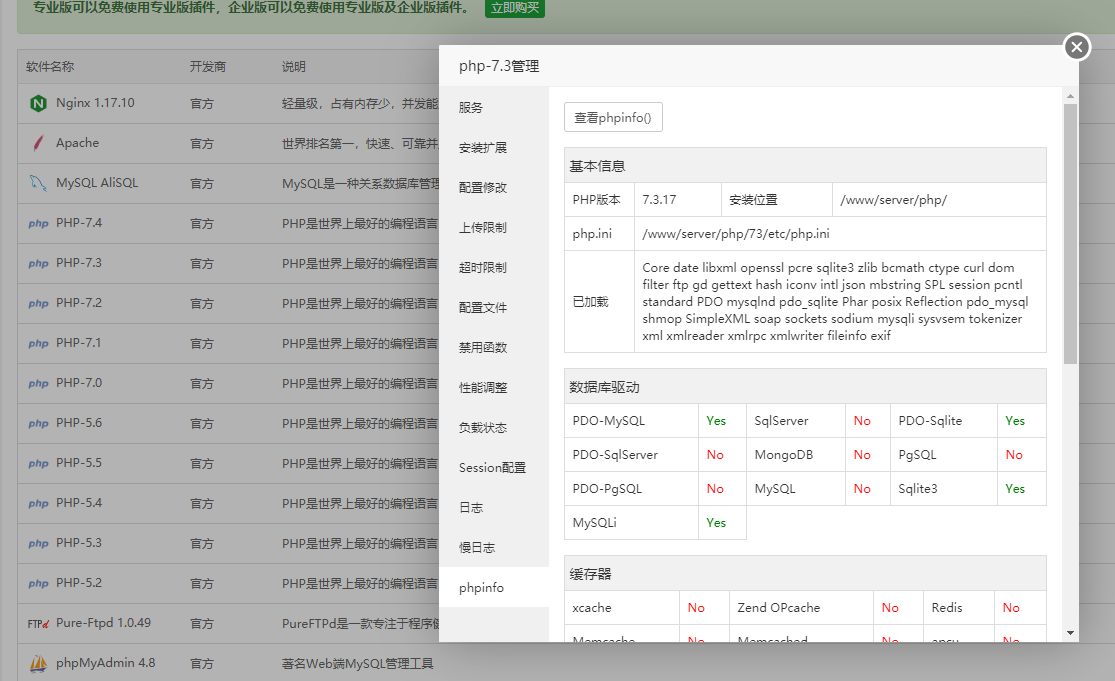
Task: Click the PHP-7.1 software name
Action: point(79,343)
